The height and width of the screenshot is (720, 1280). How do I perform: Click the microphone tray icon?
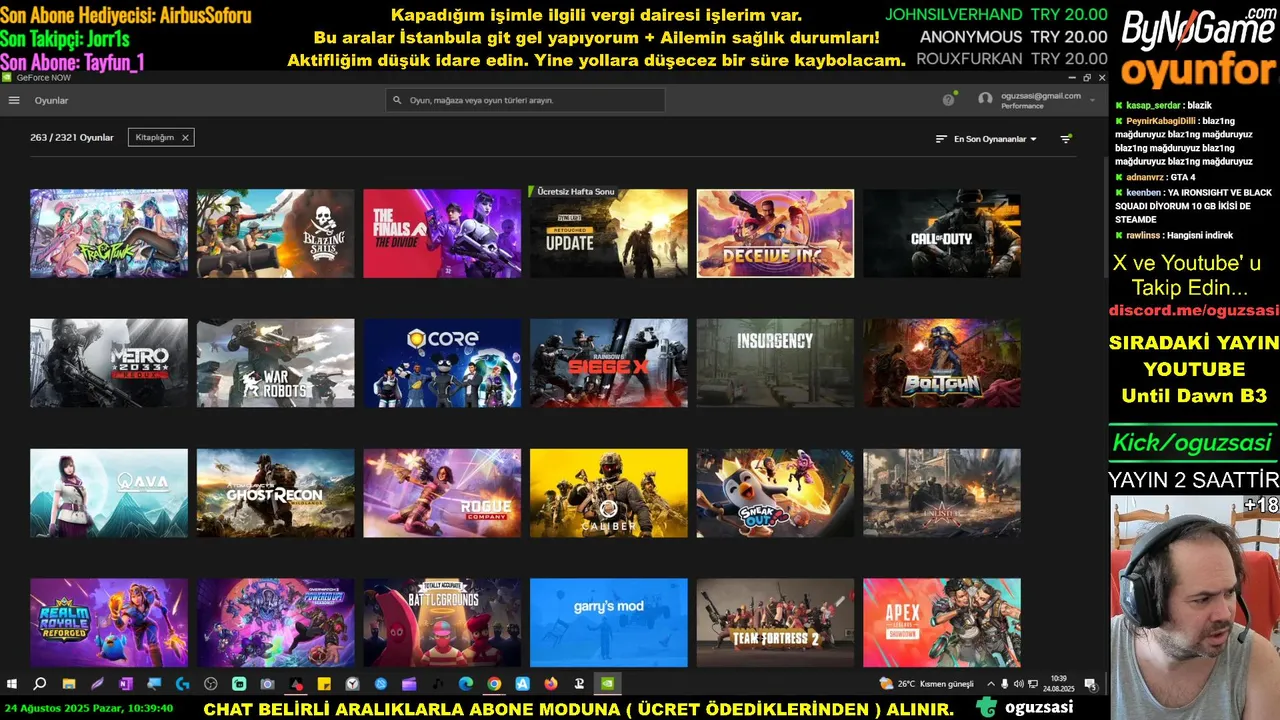click(1004, 684)
